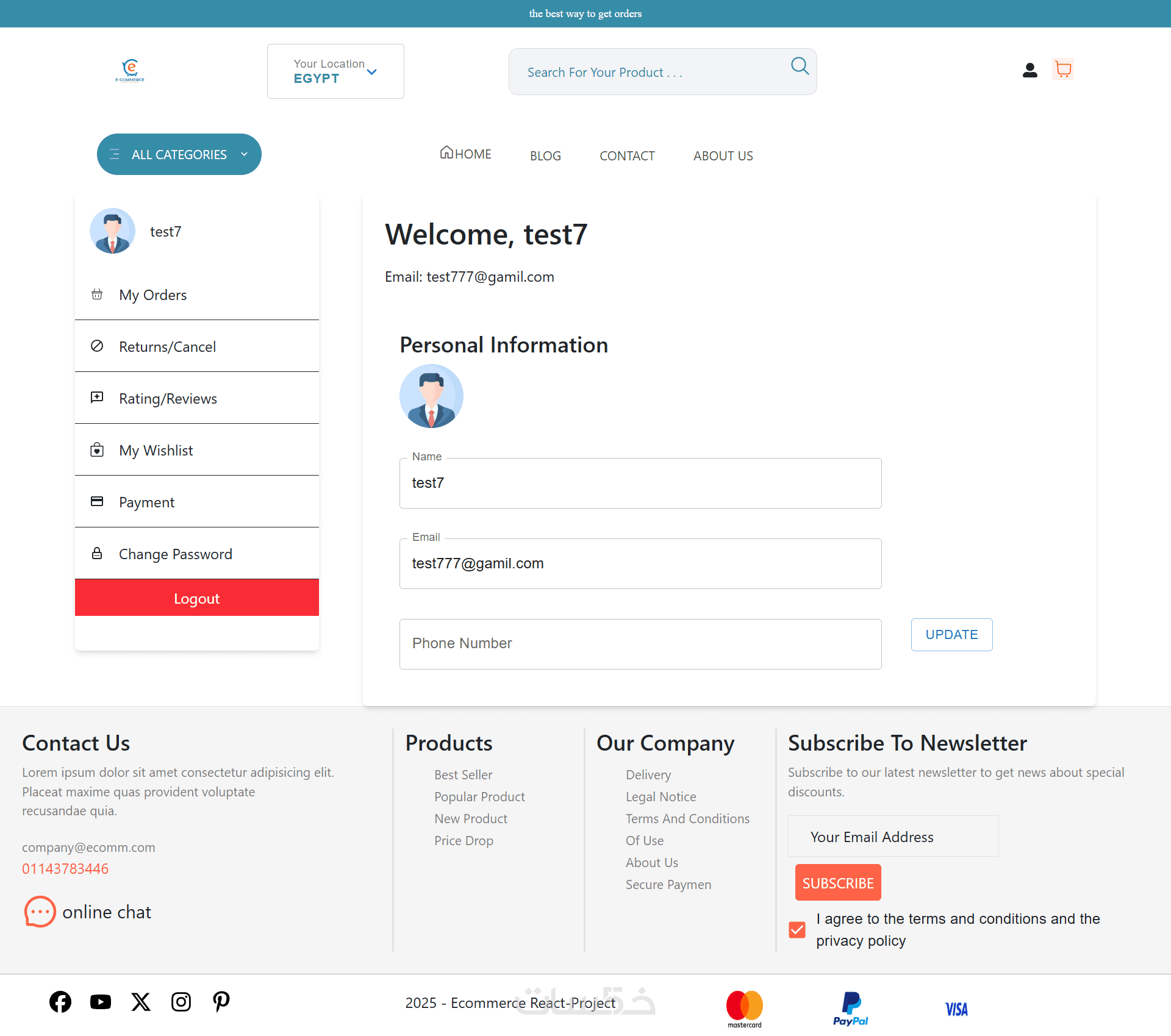
Task: Expand the Your Location Egypt dropdown
Action: [x=335, y=71]
